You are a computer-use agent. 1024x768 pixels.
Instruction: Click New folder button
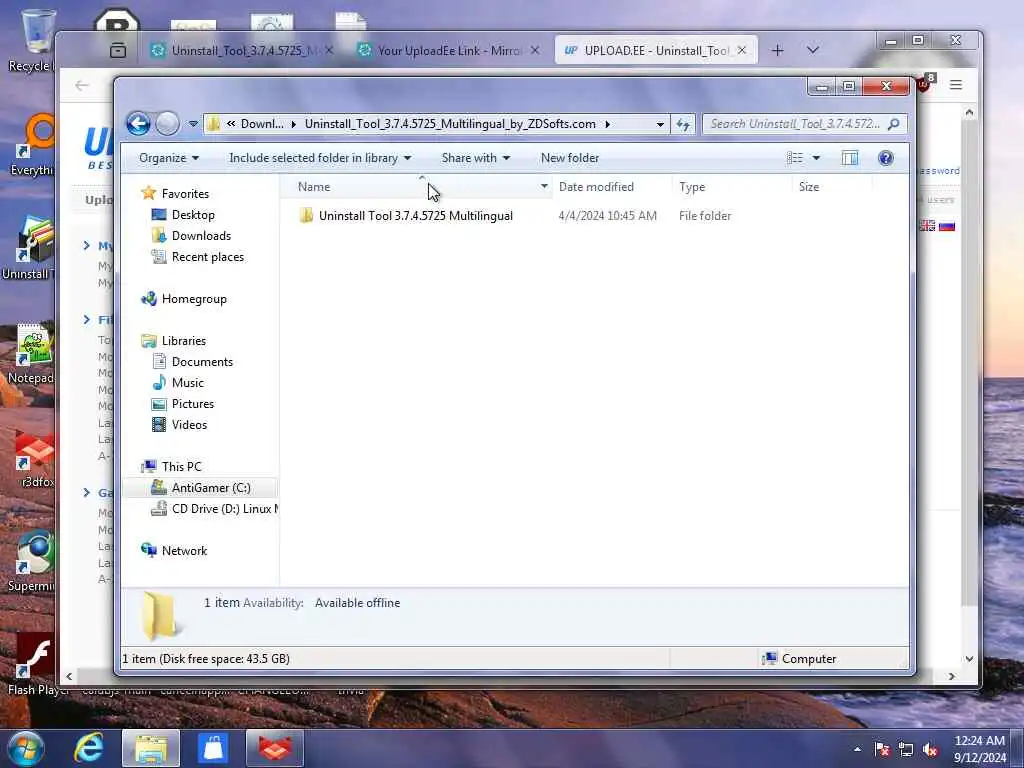point(569,158)
